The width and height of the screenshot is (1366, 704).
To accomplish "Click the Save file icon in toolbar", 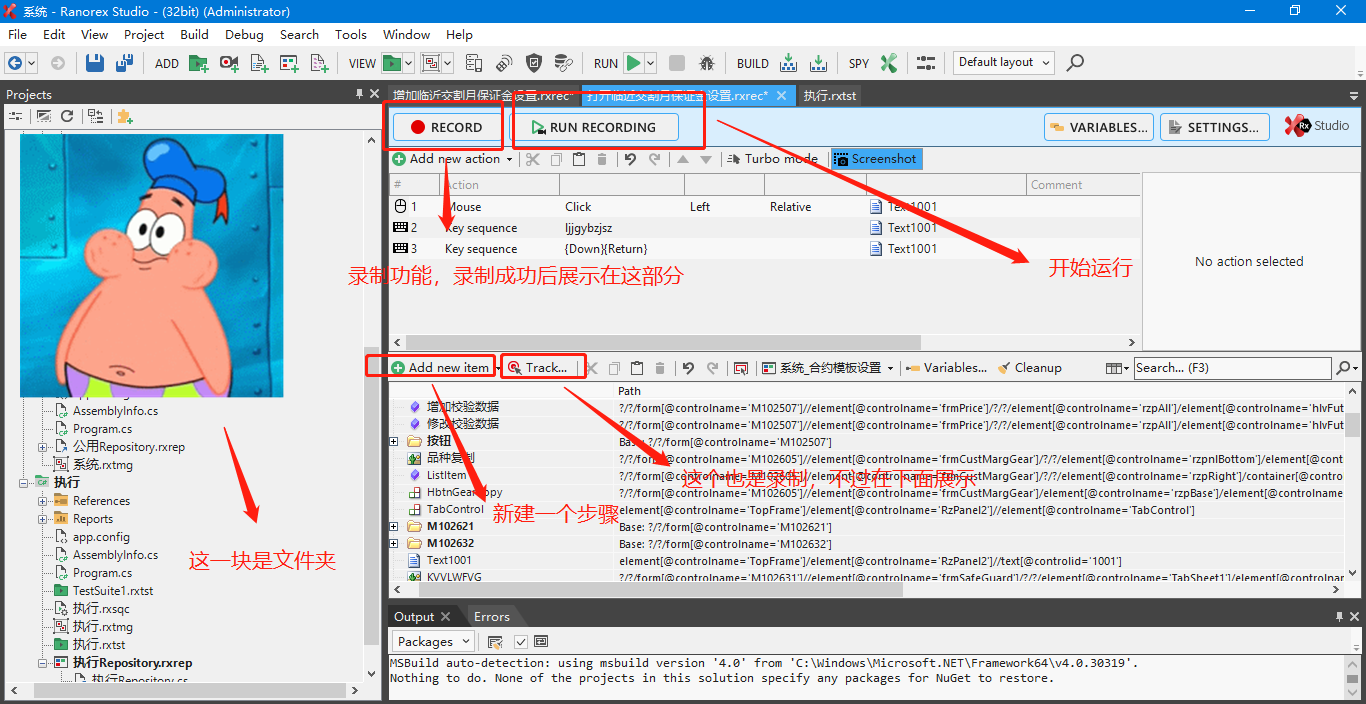I will coord(95,63).
